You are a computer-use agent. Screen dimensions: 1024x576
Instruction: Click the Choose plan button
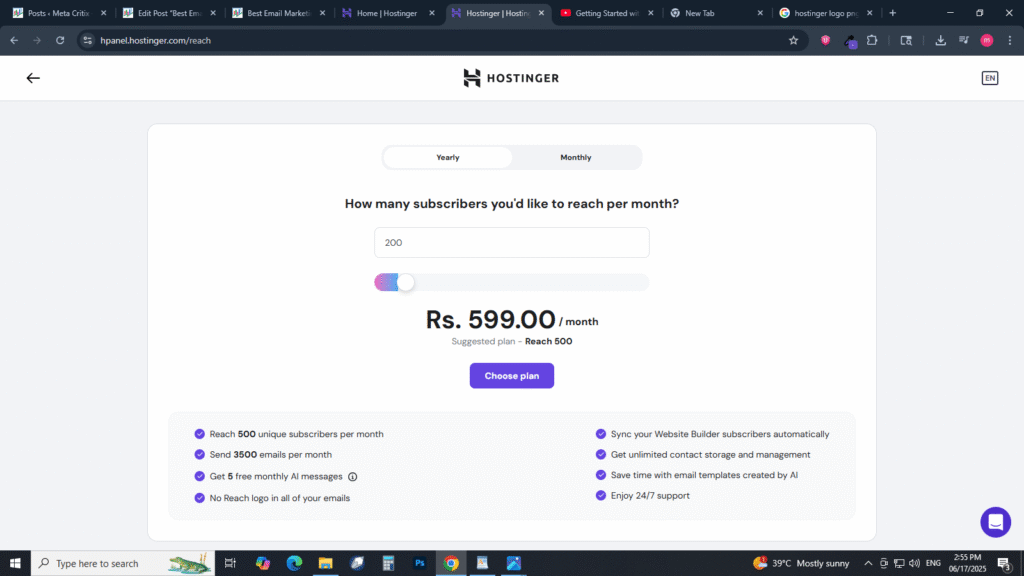coord(512,376)
